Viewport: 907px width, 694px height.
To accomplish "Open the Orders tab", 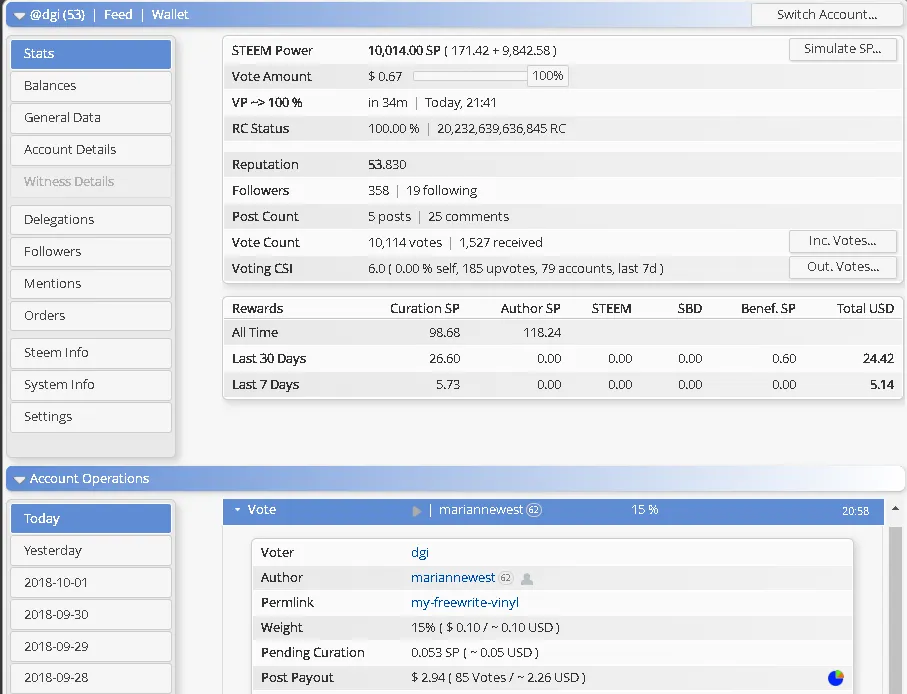I will [91, 316].
